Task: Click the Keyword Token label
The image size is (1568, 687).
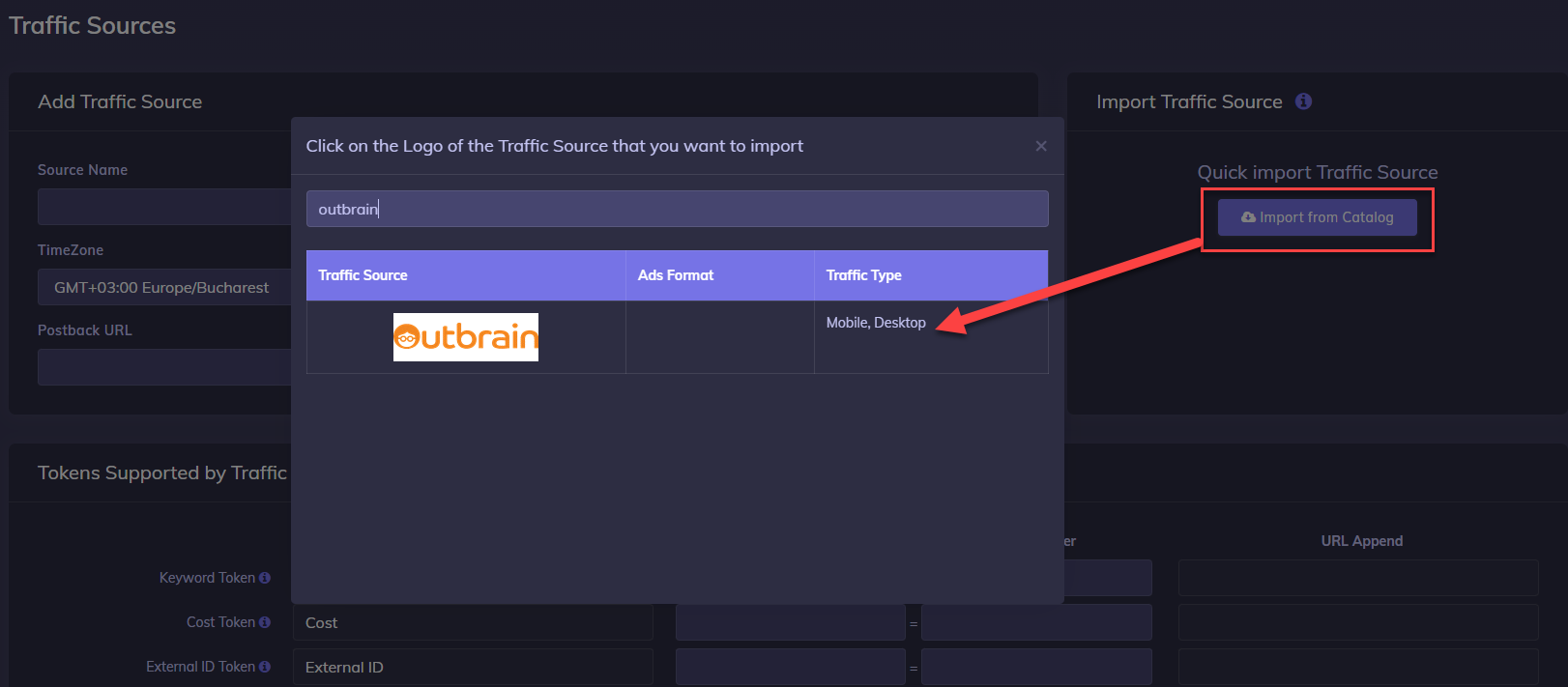Action: (x=207, y=578)
